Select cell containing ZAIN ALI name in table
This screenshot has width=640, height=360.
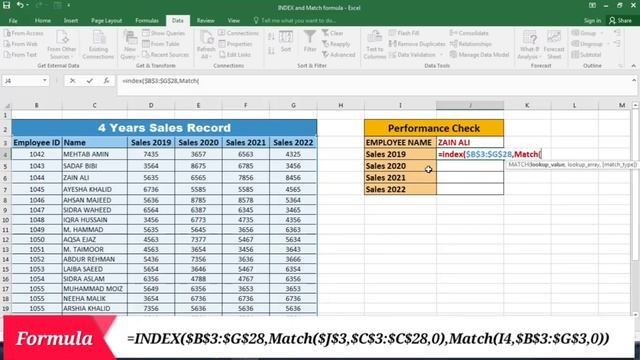point(95,178)
